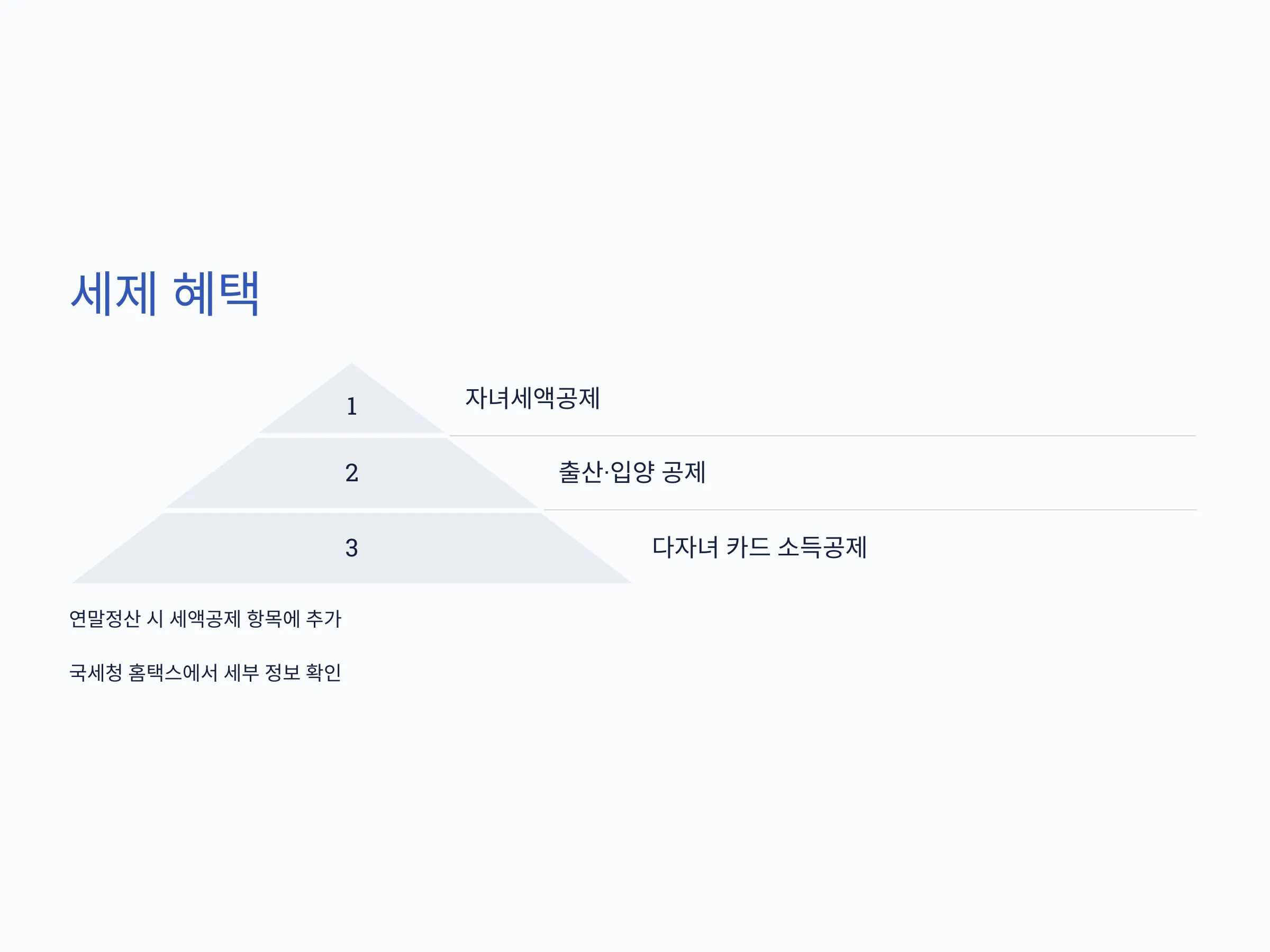This screenshot has width=1270, height=952.
Task: Click the word 출산 in the second label
Action: pos(580,472)
